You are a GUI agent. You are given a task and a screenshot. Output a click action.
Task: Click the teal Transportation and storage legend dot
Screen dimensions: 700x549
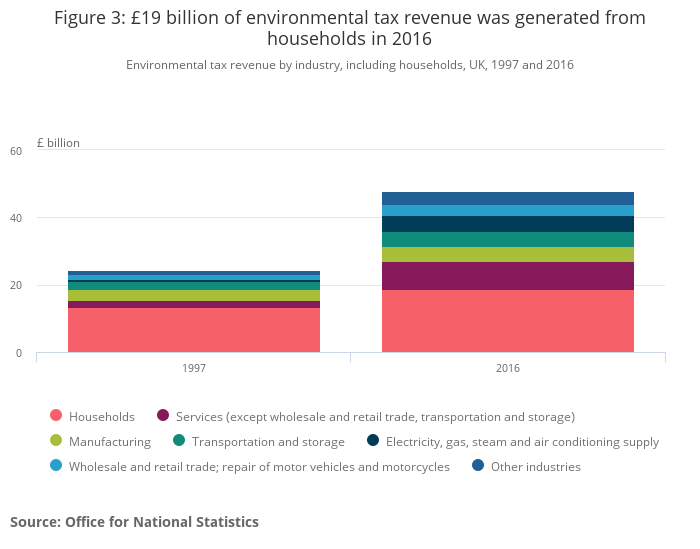[179, 441]
